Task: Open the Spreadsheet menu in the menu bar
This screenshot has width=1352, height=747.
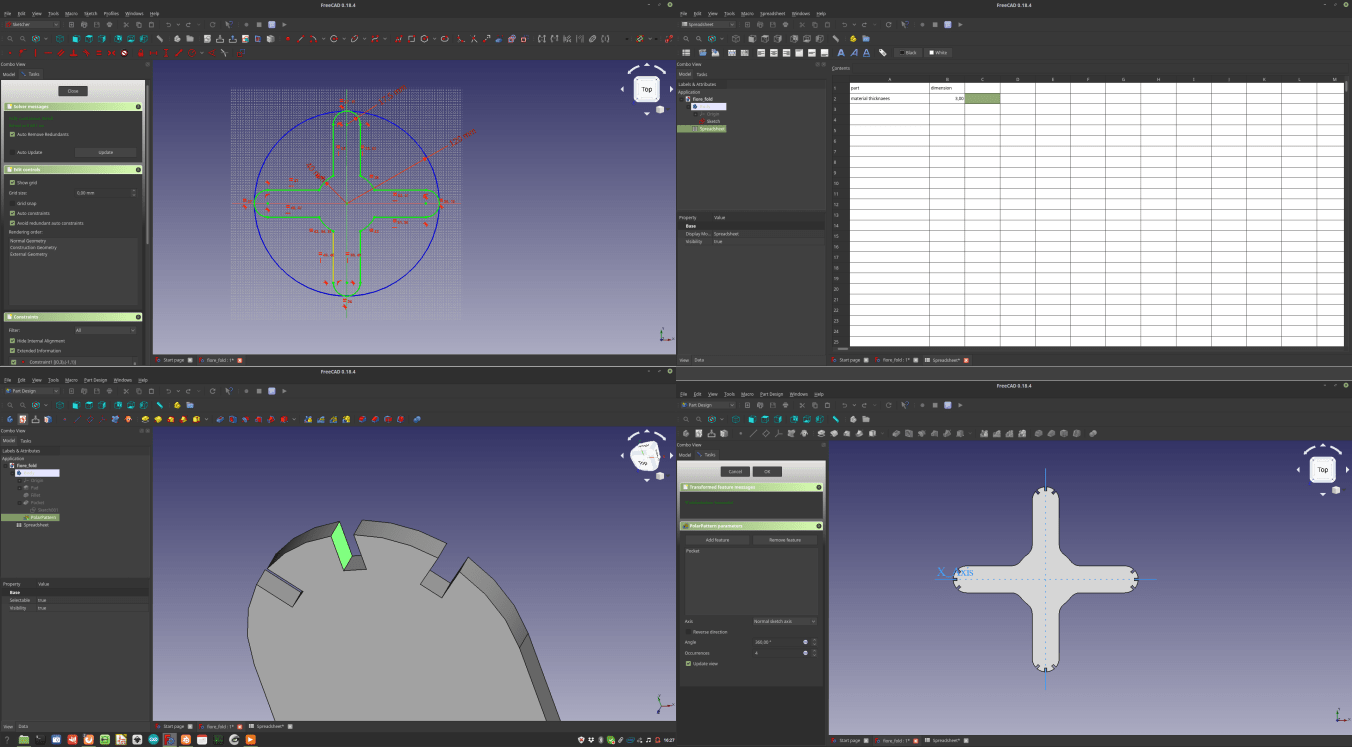Action: pos(773,13)
